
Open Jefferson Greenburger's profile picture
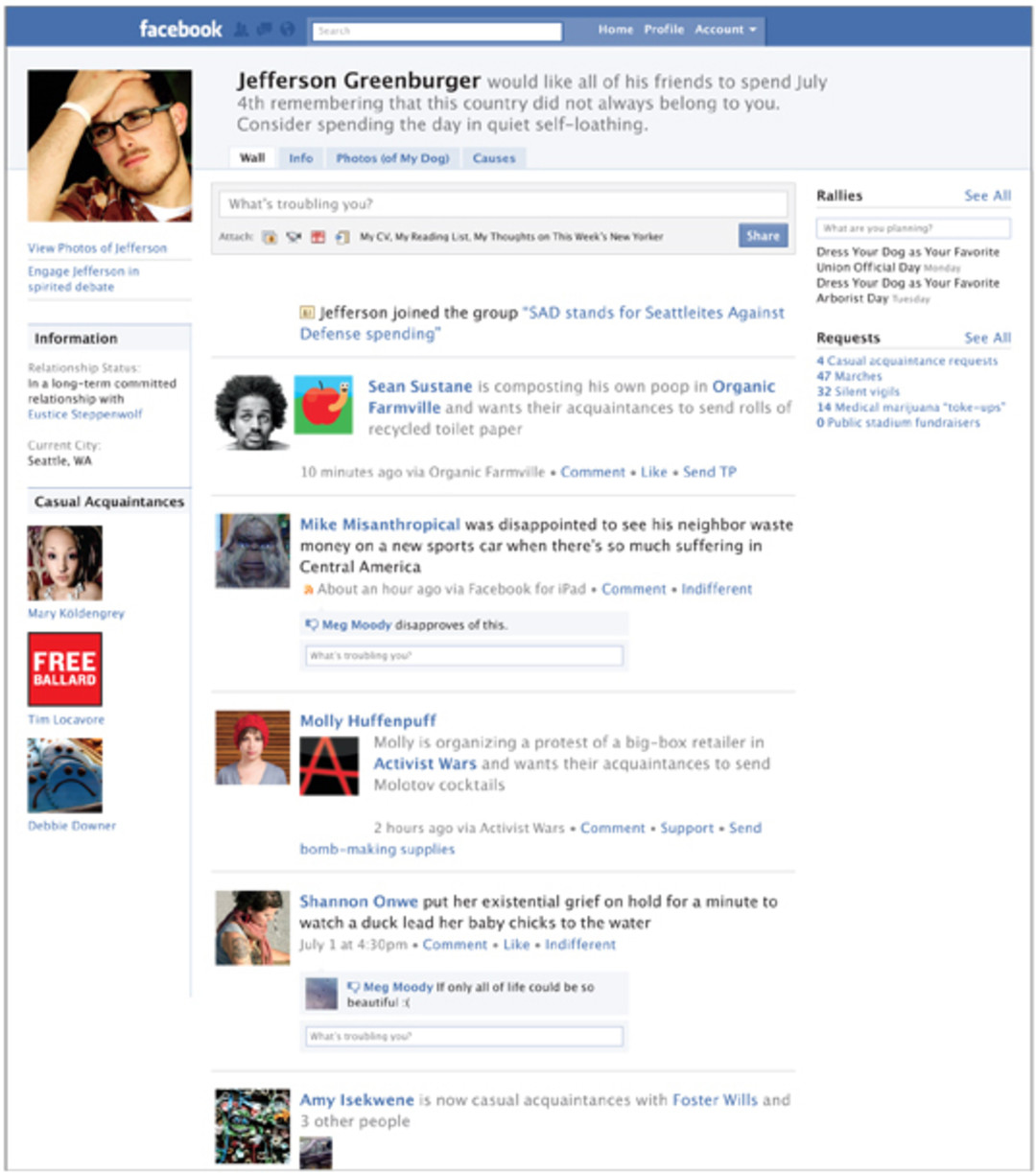109,146
